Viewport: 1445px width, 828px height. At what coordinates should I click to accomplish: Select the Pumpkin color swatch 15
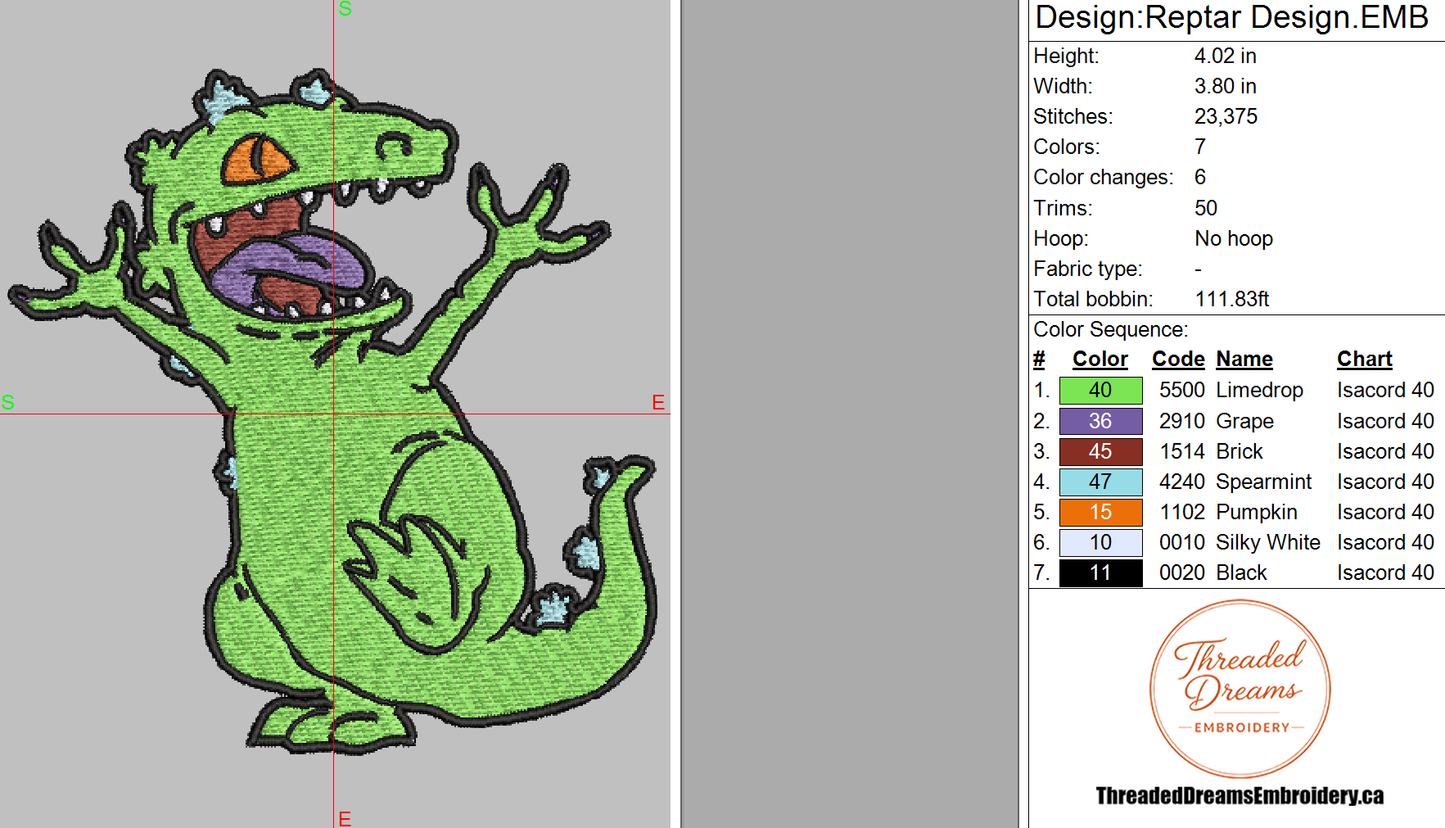[1100, 512]
